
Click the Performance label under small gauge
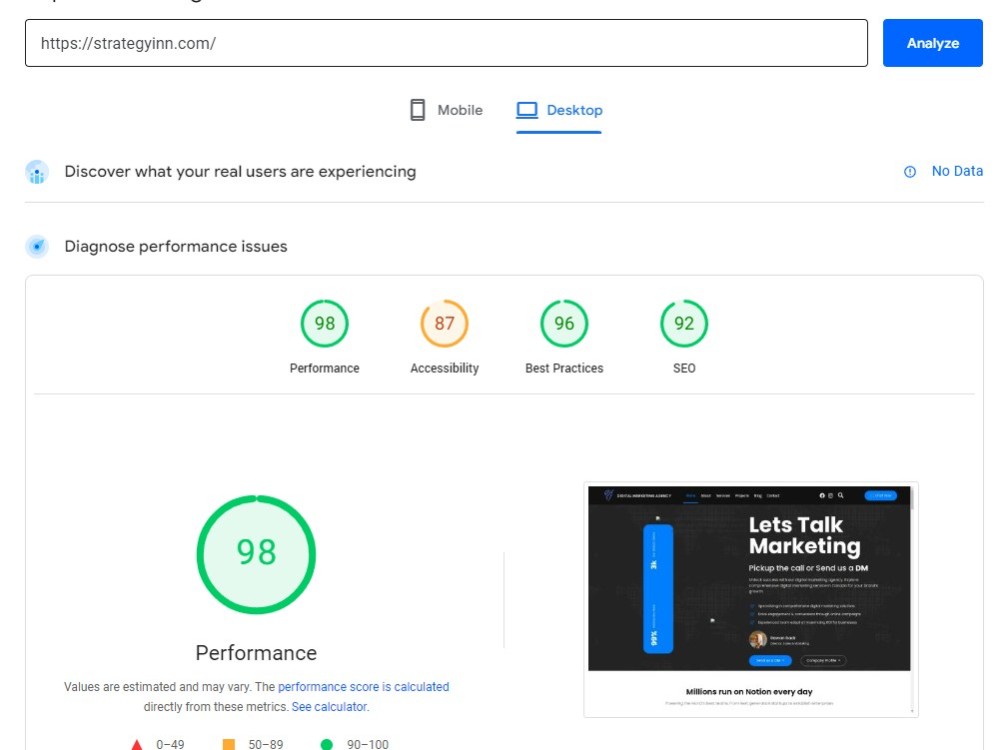tap(325, 368)
